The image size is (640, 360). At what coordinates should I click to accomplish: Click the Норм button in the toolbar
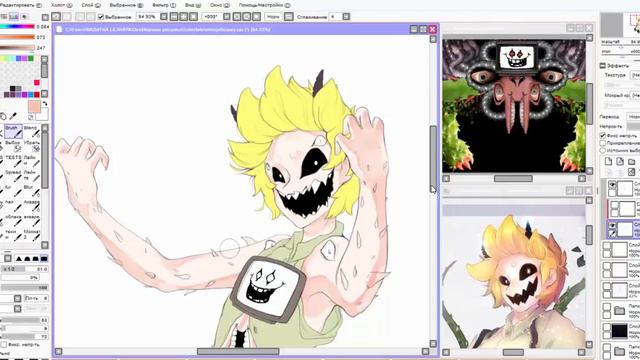[x=273, y=17]
